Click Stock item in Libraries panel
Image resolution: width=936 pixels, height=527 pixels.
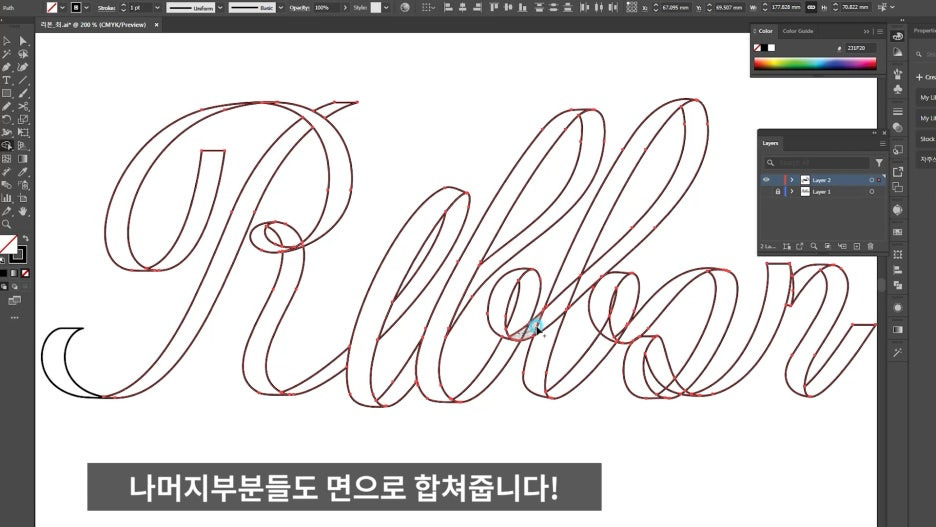pos(927,139)
